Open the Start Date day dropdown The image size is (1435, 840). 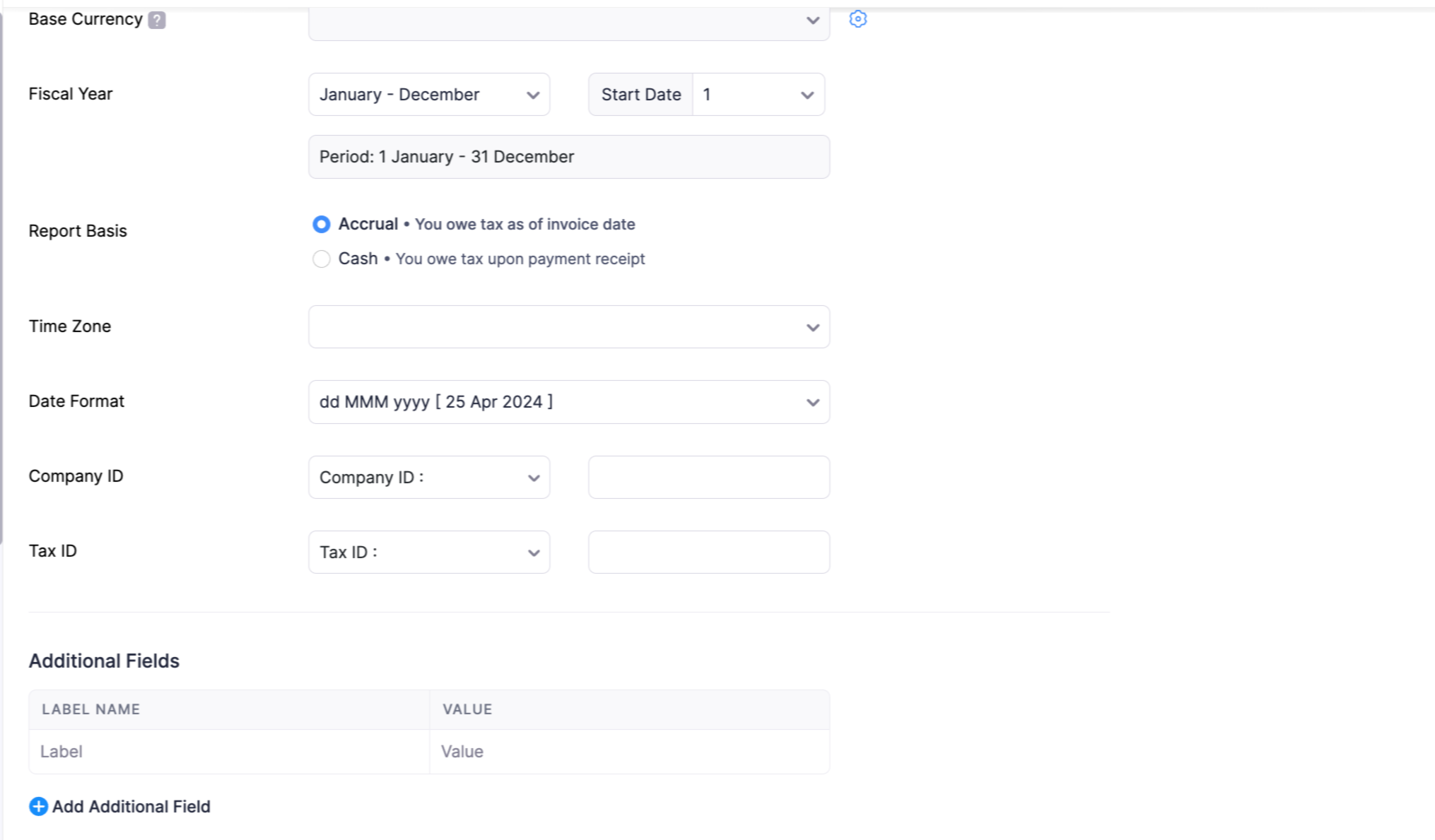click(758, 95)
